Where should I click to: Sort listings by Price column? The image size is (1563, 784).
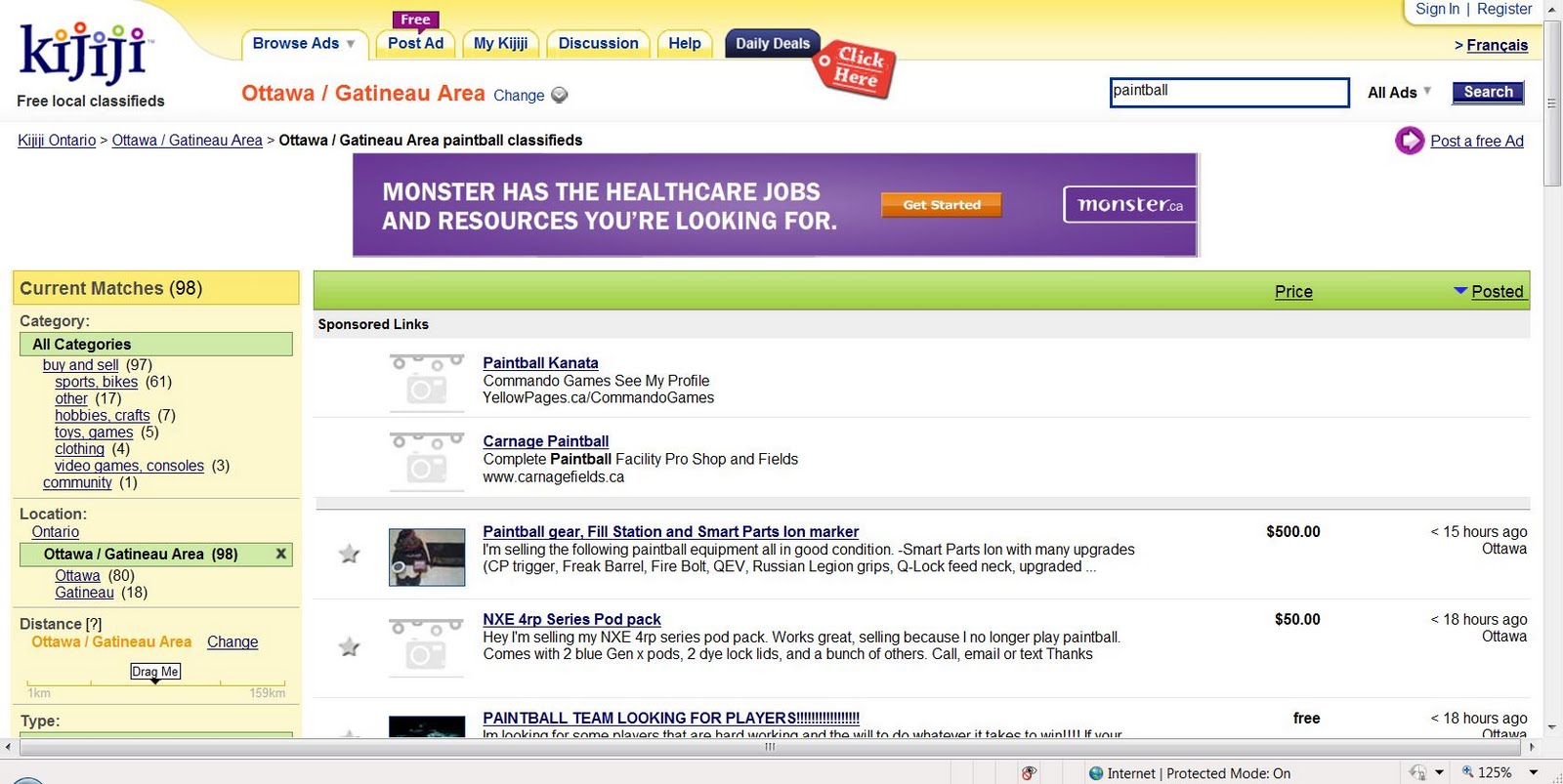[x=1293, y=291]
